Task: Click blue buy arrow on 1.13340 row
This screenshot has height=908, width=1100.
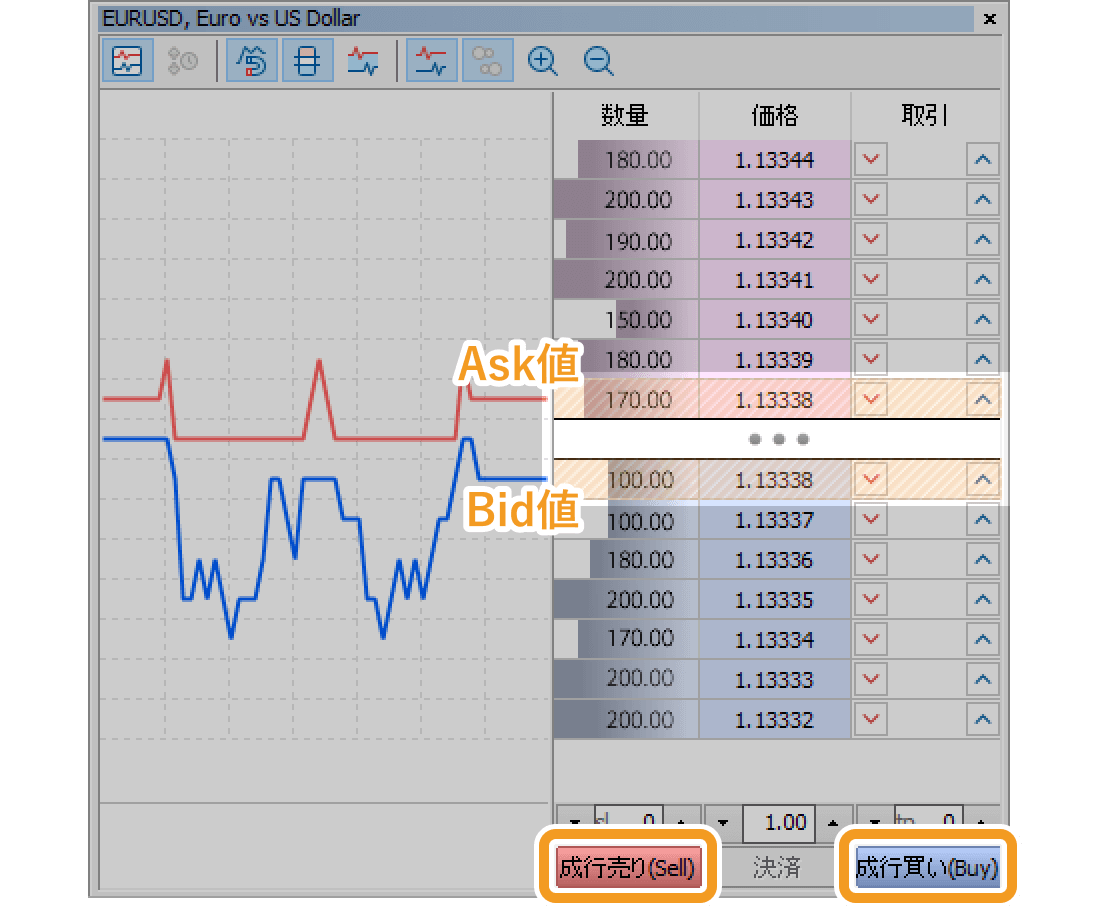Action: coord(983,320)
